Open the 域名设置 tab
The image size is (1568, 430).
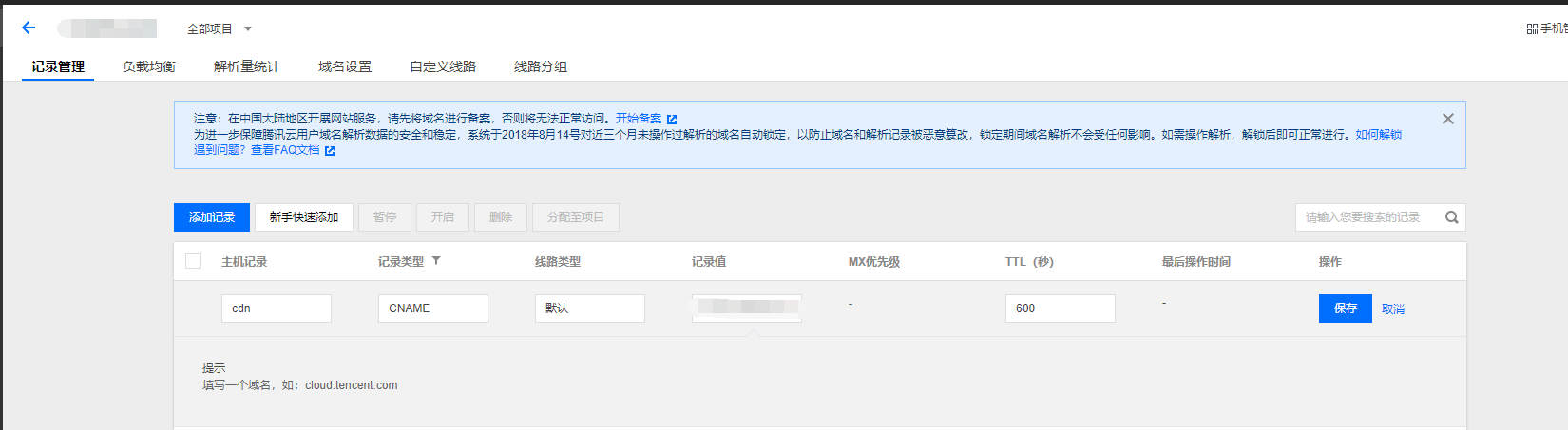coord(345,66)
